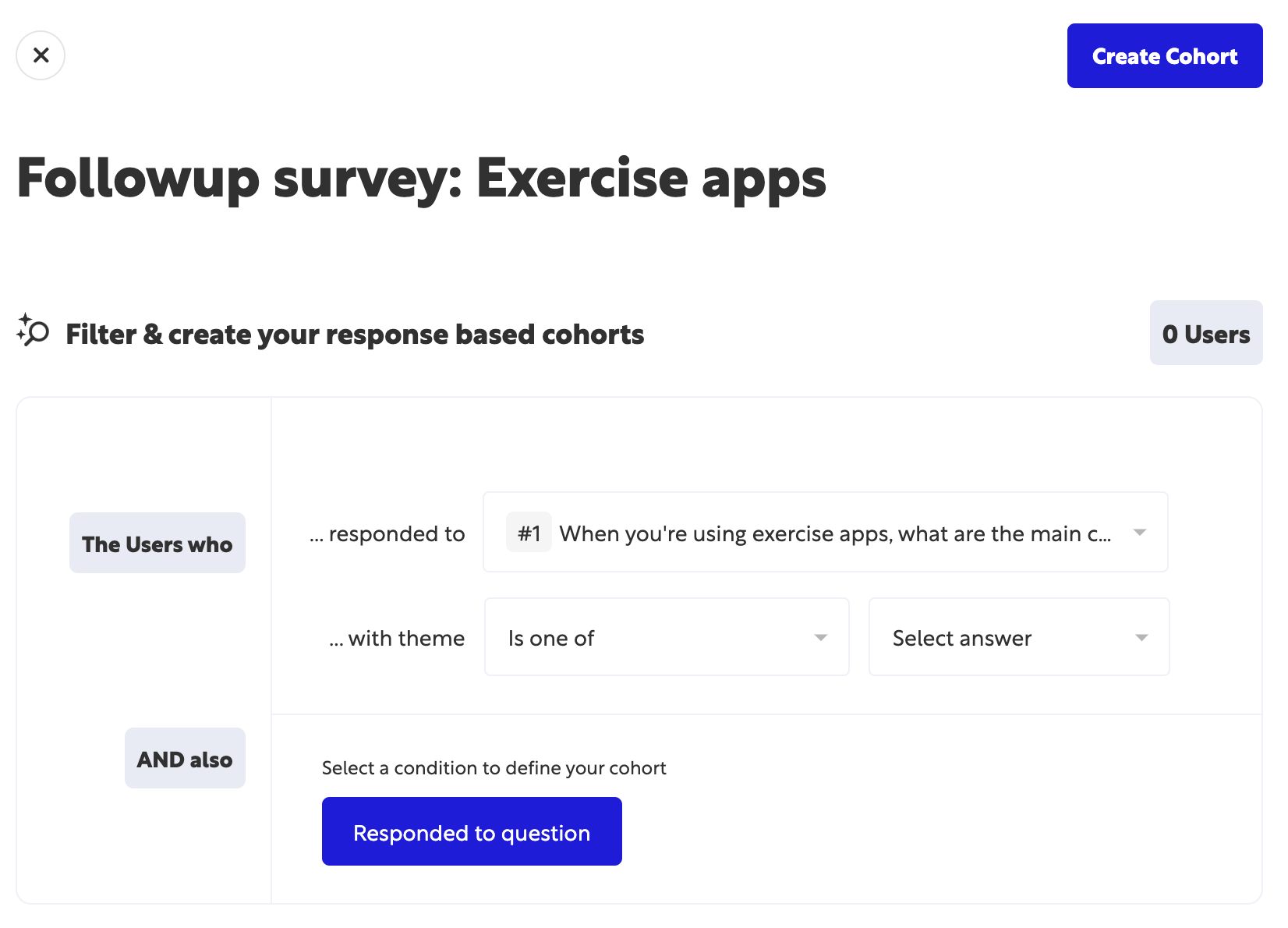Click 'Select a condition to define your cohort' text
Image resolution: width=1288 pixels, height=928 pixels.
[494, 768]
